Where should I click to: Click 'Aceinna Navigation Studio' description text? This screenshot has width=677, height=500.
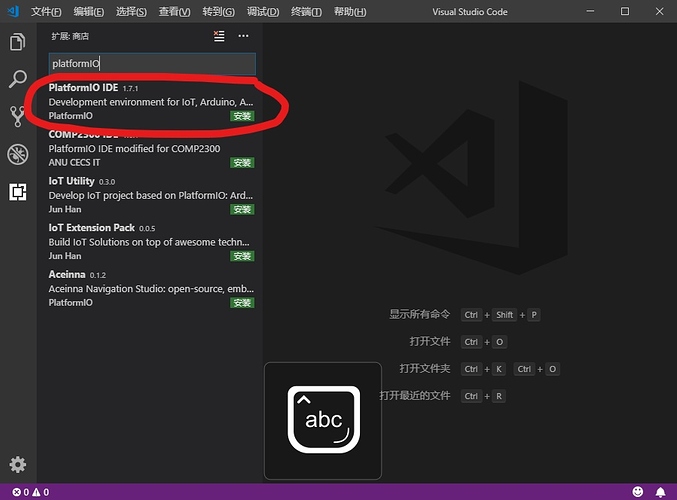(x=151, y=288)
